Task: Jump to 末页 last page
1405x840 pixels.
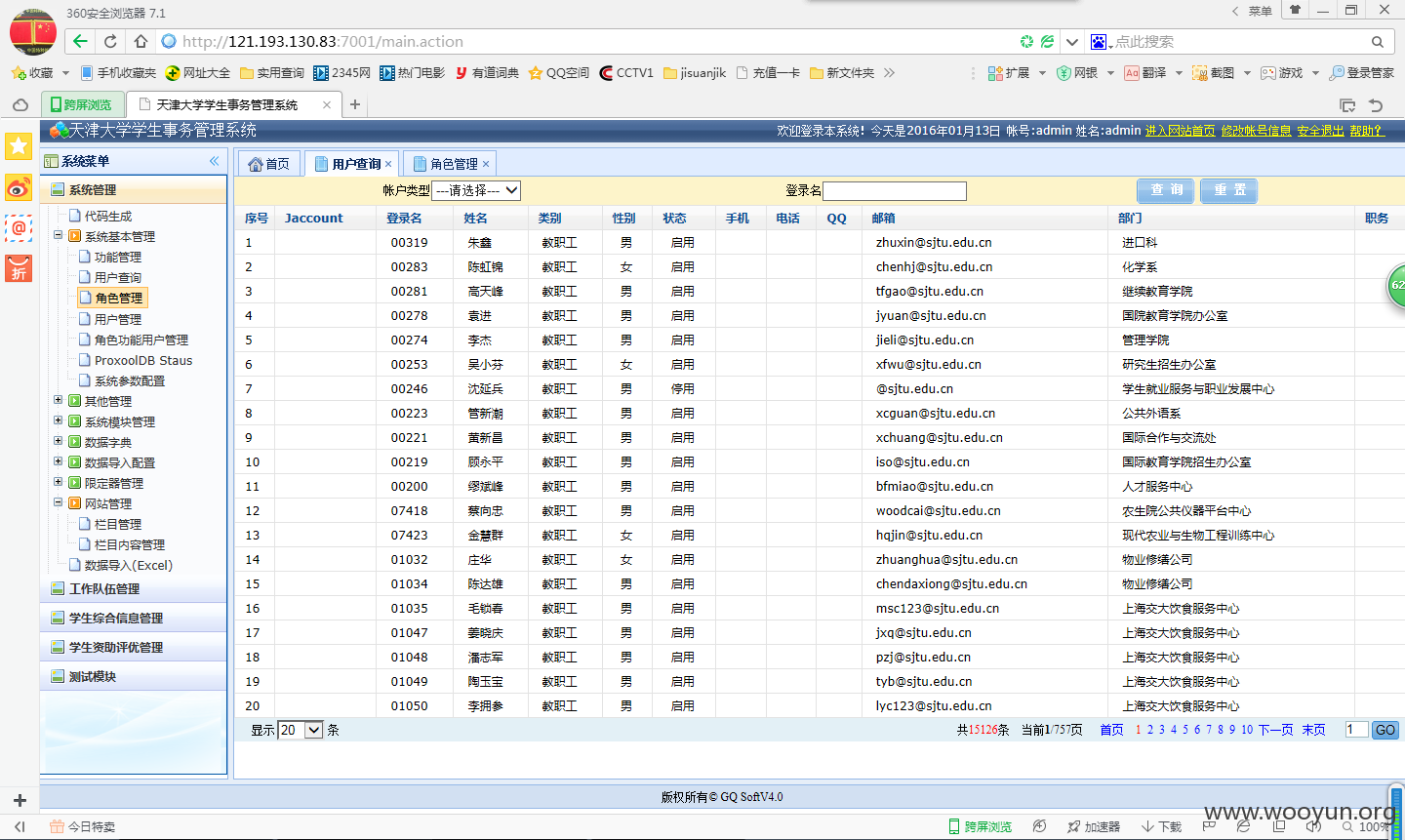Action: pos(1314,730)
